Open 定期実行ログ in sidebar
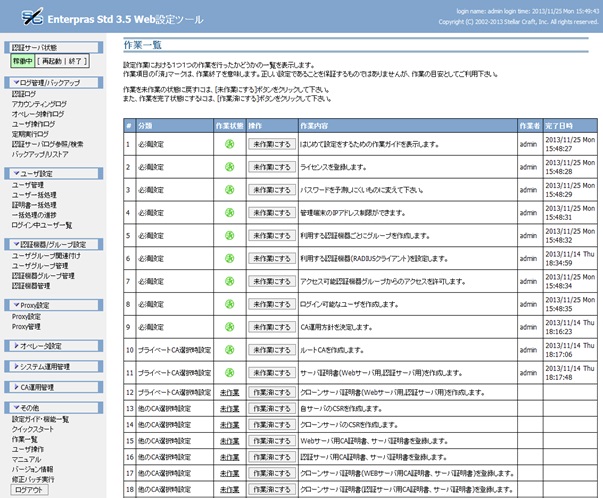Viewport: 603px width, 498px height. click(x=30, y=134)
